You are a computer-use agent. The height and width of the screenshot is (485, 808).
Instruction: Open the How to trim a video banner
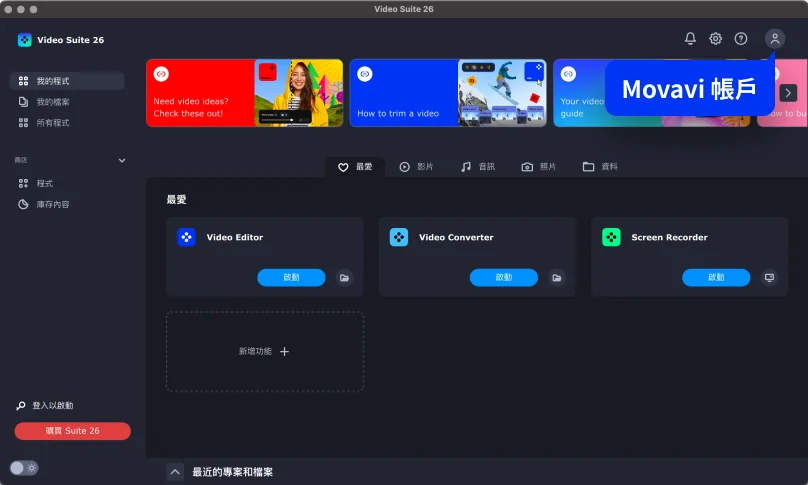tap(448, 93)
